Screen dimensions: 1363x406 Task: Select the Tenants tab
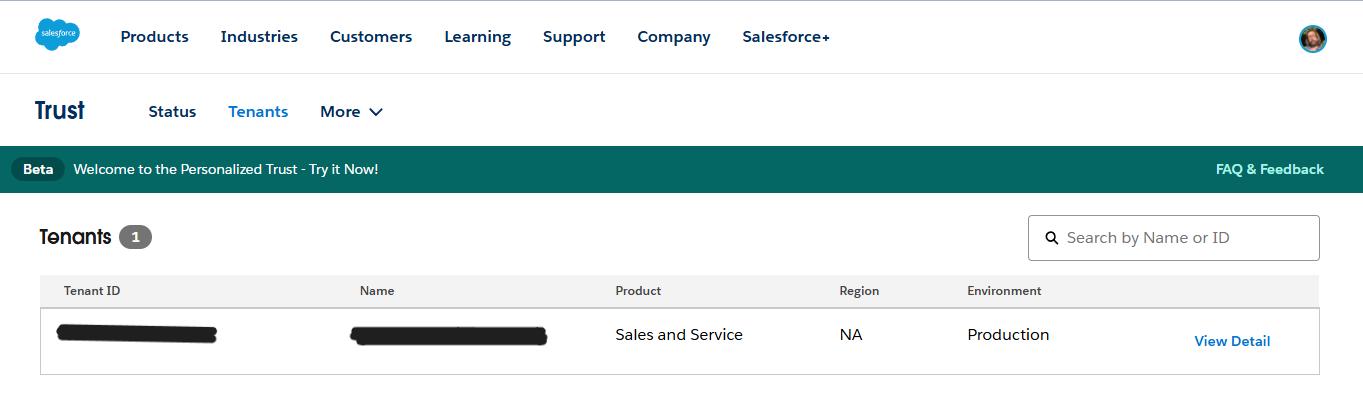258,112
